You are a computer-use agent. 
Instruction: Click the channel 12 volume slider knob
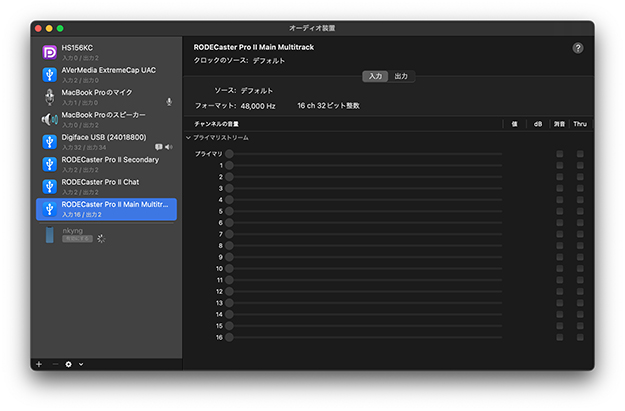pyautogui.click(x=229, y=291)
